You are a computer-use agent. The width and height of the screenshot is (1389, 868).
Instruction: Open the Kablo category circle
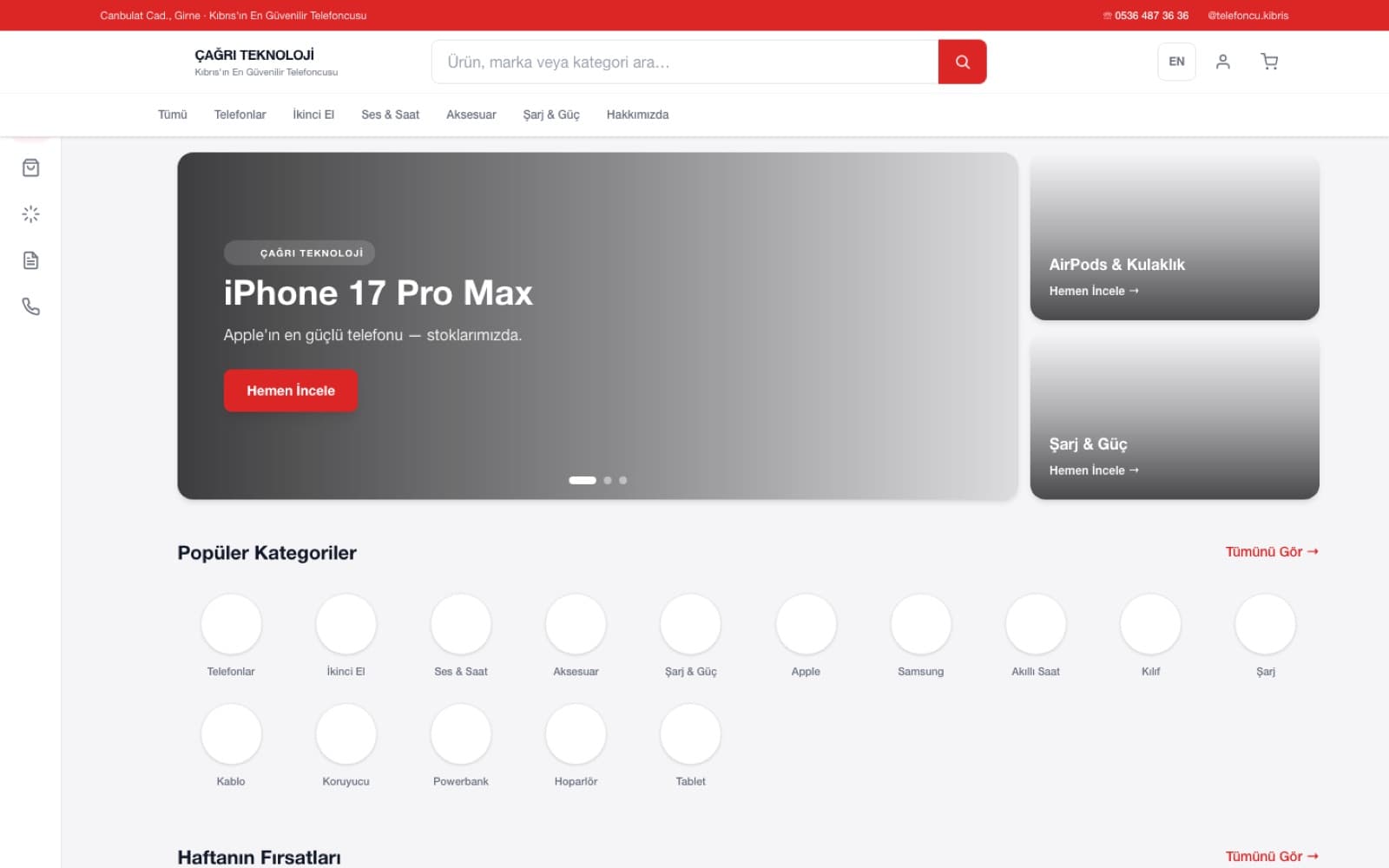(231, 734)
